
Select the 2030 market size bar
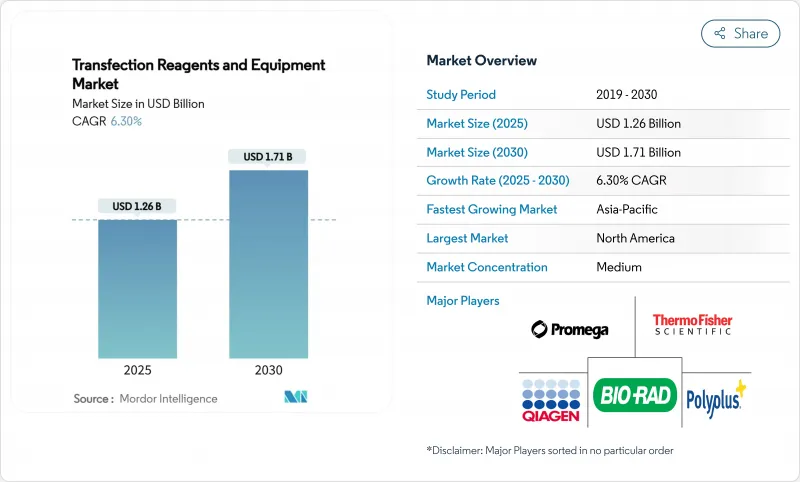pos(268,263)
